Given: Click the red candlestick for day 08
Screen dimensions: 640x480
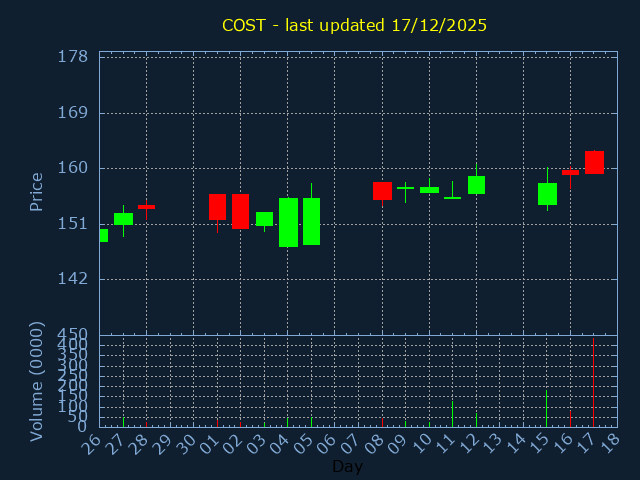Looking at the screenshot, I should point(382,191).
